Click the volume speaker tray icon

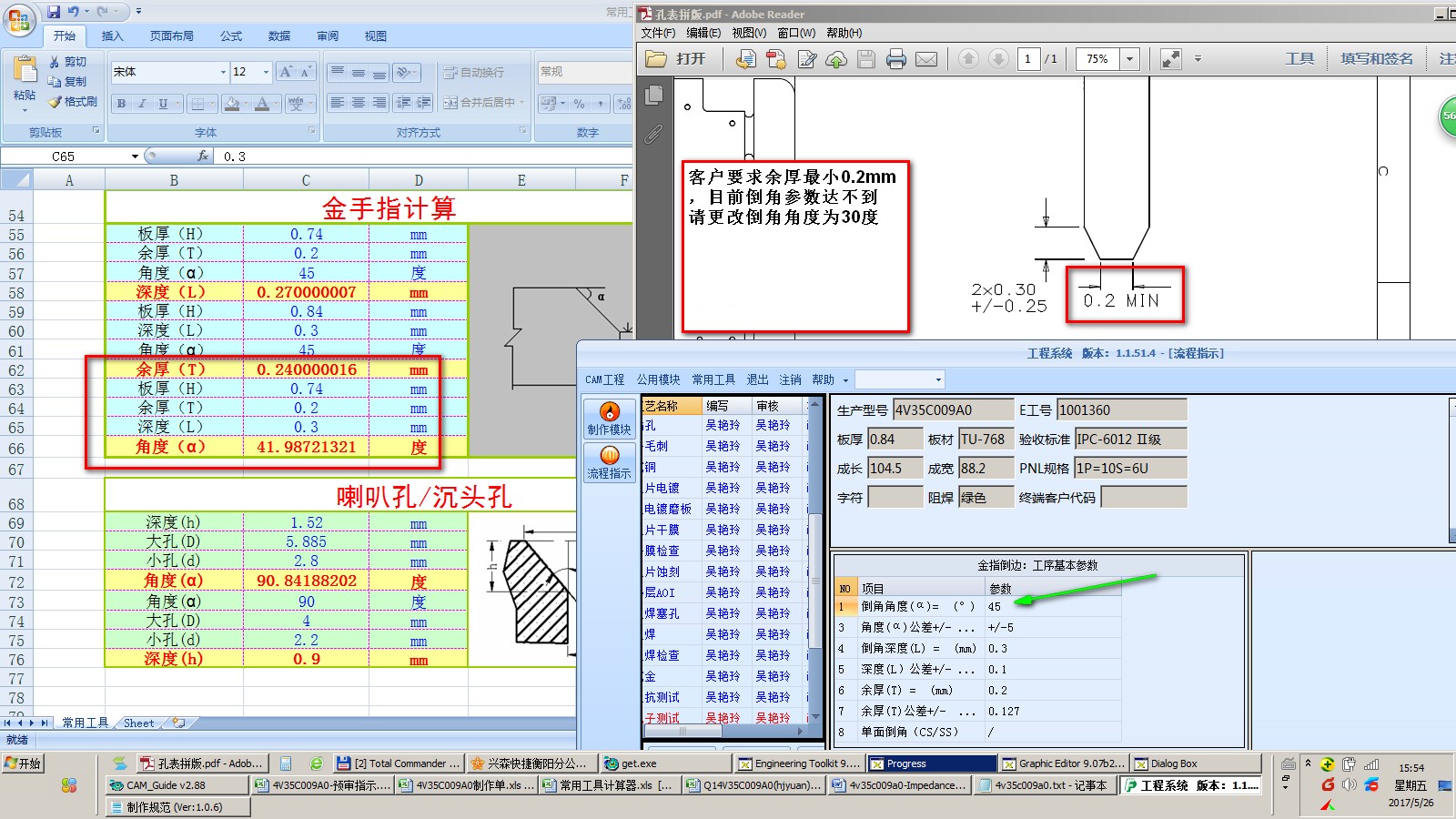pos(1349,784)
